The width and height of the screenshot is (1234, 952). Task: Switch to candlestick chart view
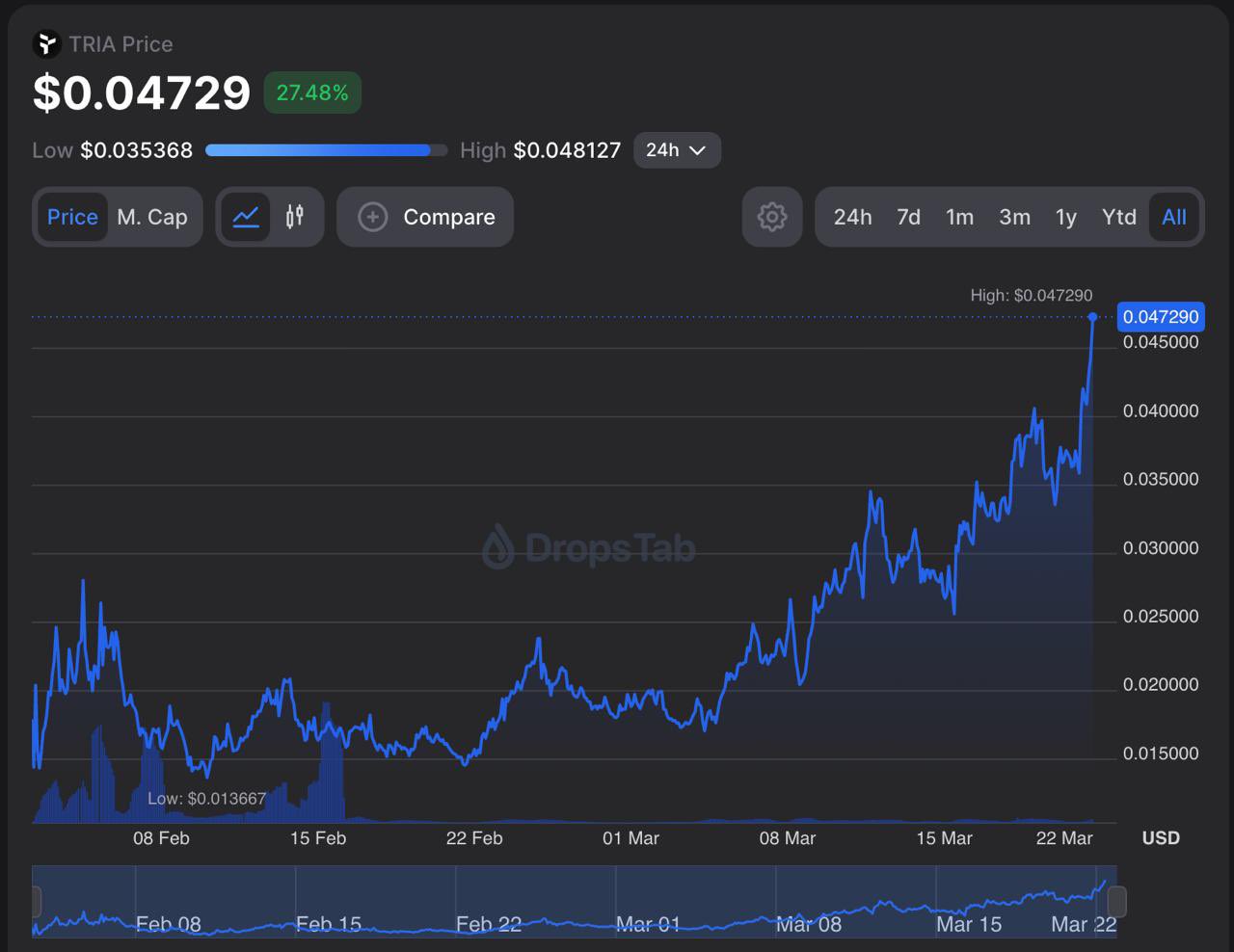pos(295,217)
